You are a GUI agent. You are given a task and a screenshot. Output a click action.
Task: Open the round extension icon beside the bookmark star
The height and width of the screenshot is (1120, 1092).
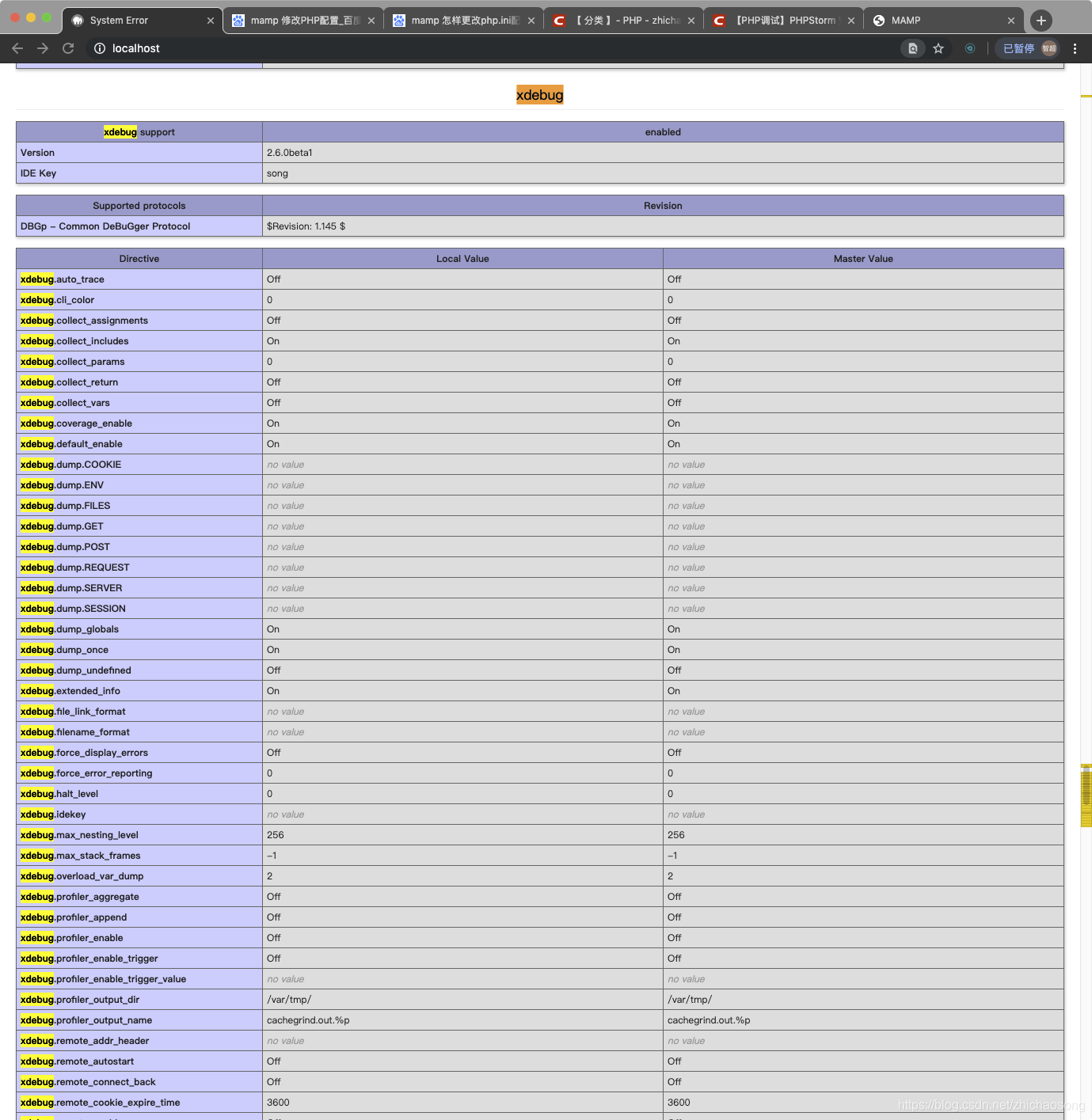coord(970,48)
